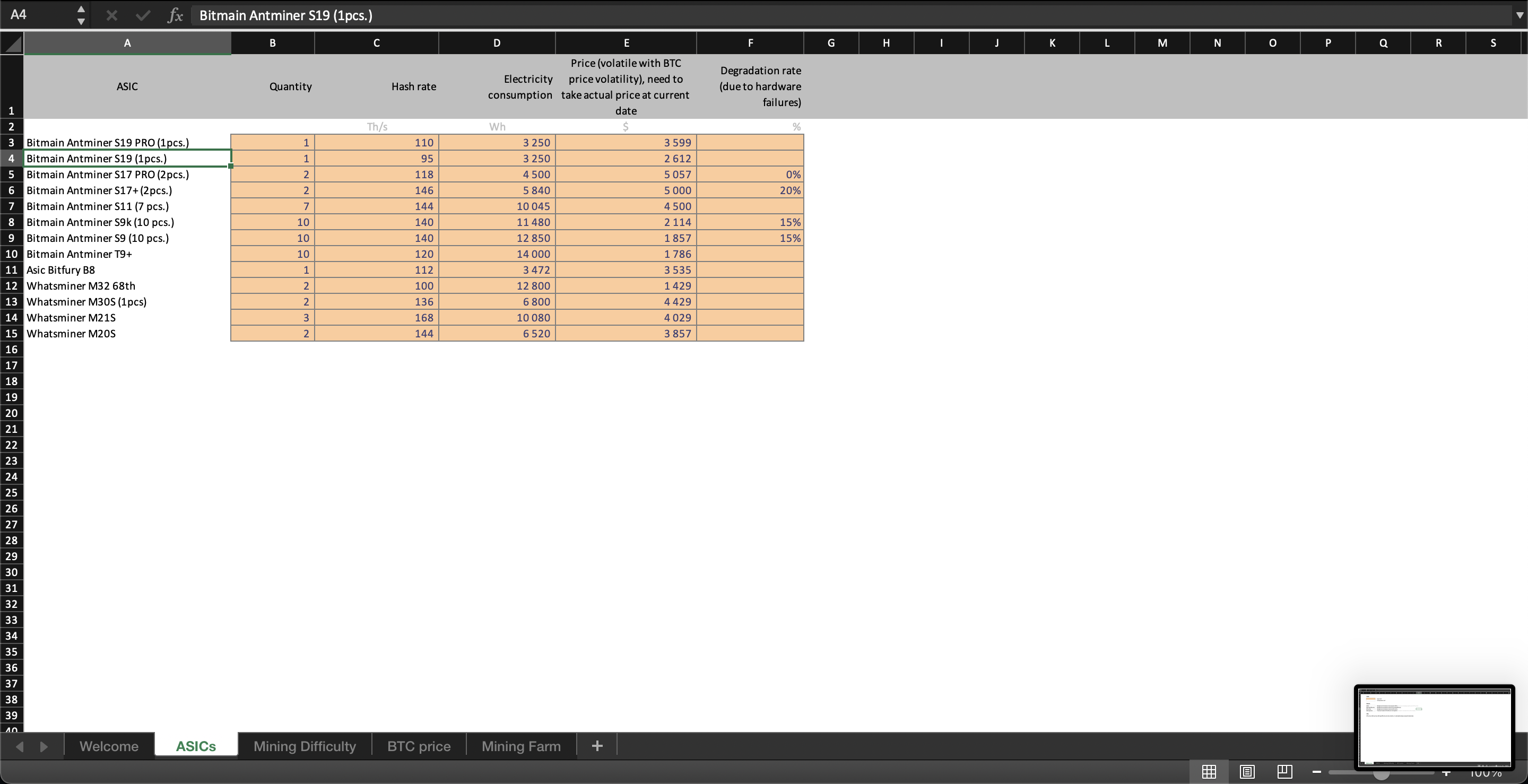The width and height of the screenshot is (1528, 784).
Task: Click cell Asic Bitfury B8
Action: 127,270
